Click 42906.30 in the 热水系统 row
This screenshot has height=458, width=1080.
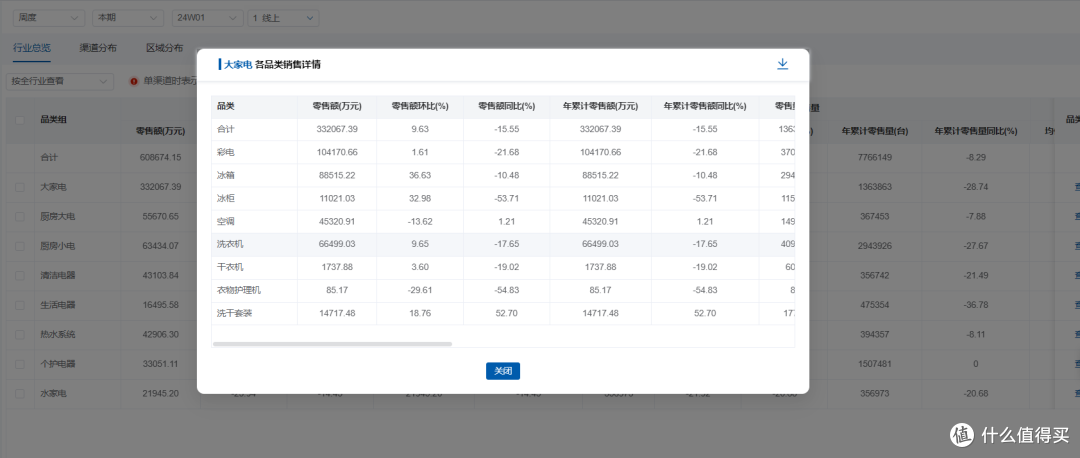click(x=159, y=334)
